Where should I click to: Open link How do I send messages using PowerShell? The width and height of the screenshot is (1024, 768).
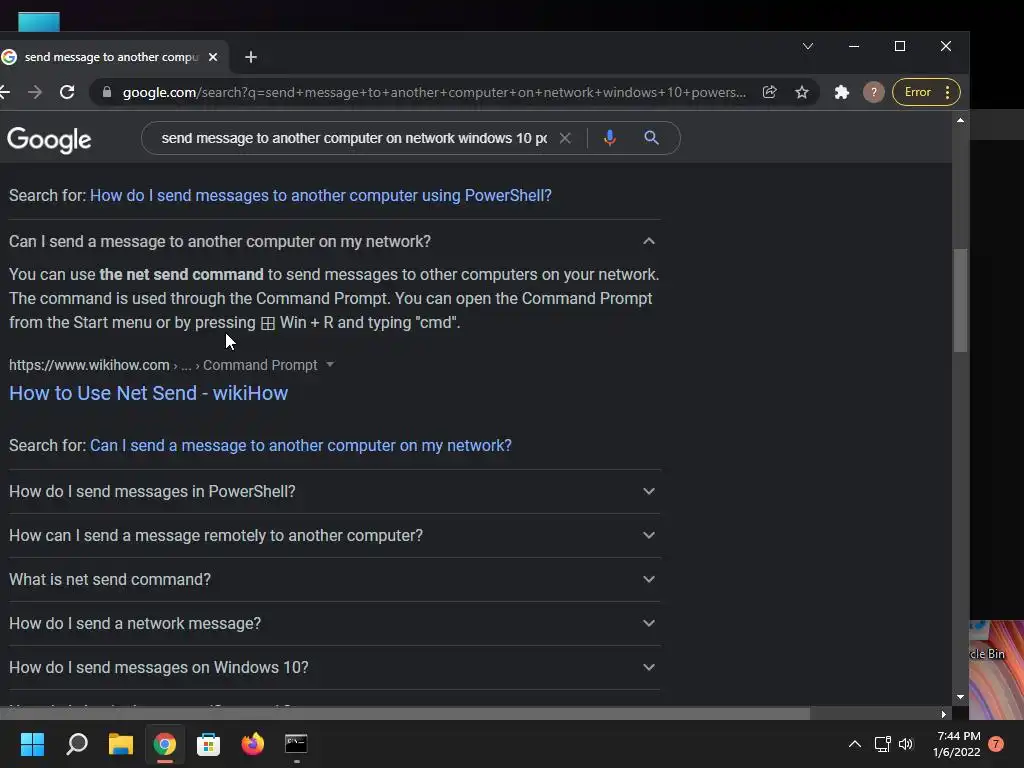tap(321, 195)
